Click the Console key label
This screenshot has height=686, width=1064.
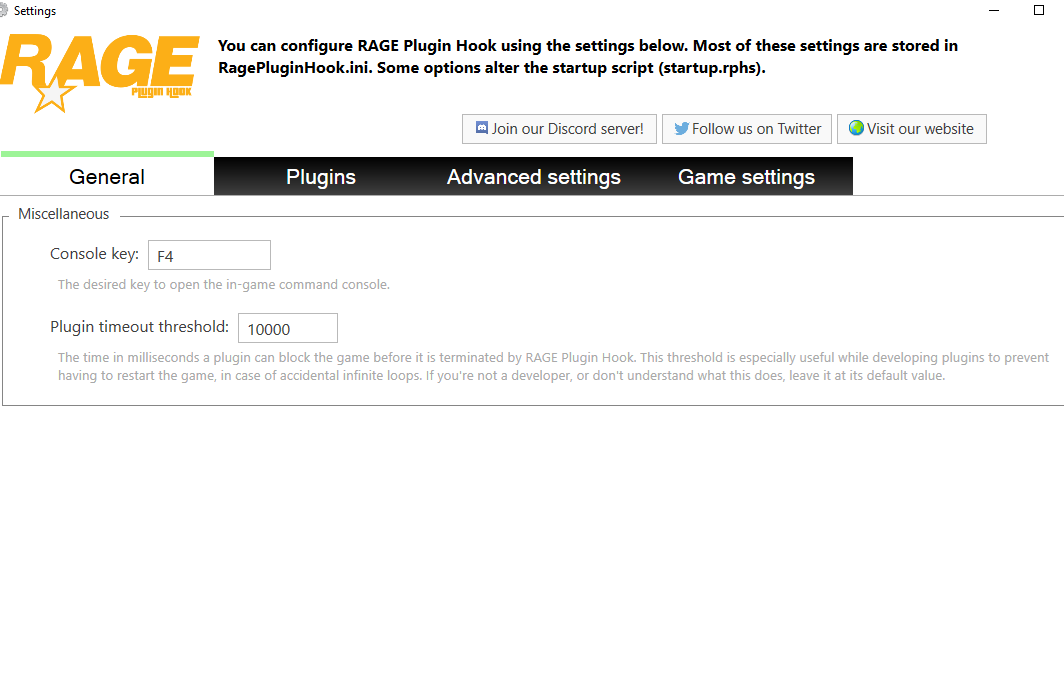[94, 254]
